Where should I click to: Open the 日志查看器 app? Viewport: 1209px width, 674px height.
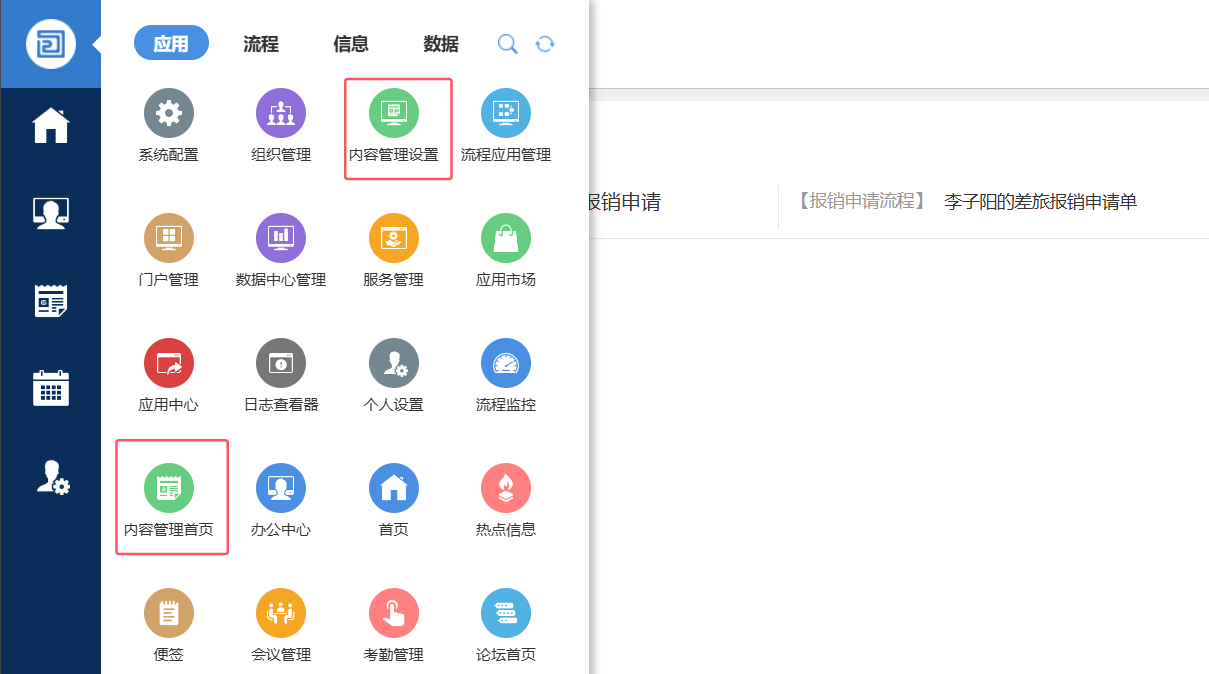(x=281, y=364)
